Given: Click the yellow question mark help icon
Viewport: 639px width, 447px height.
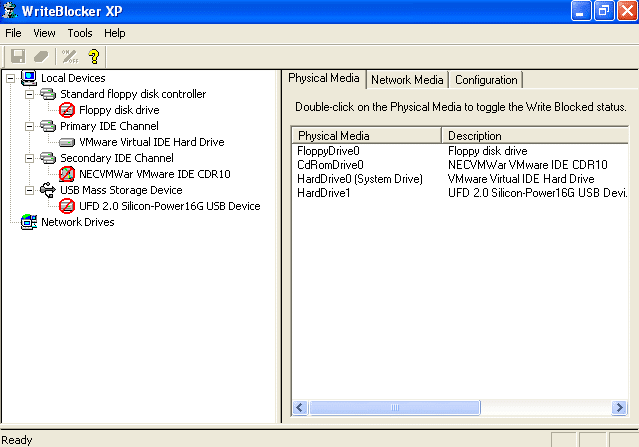Looking at the screenshot, I should [x=94, y=56].
